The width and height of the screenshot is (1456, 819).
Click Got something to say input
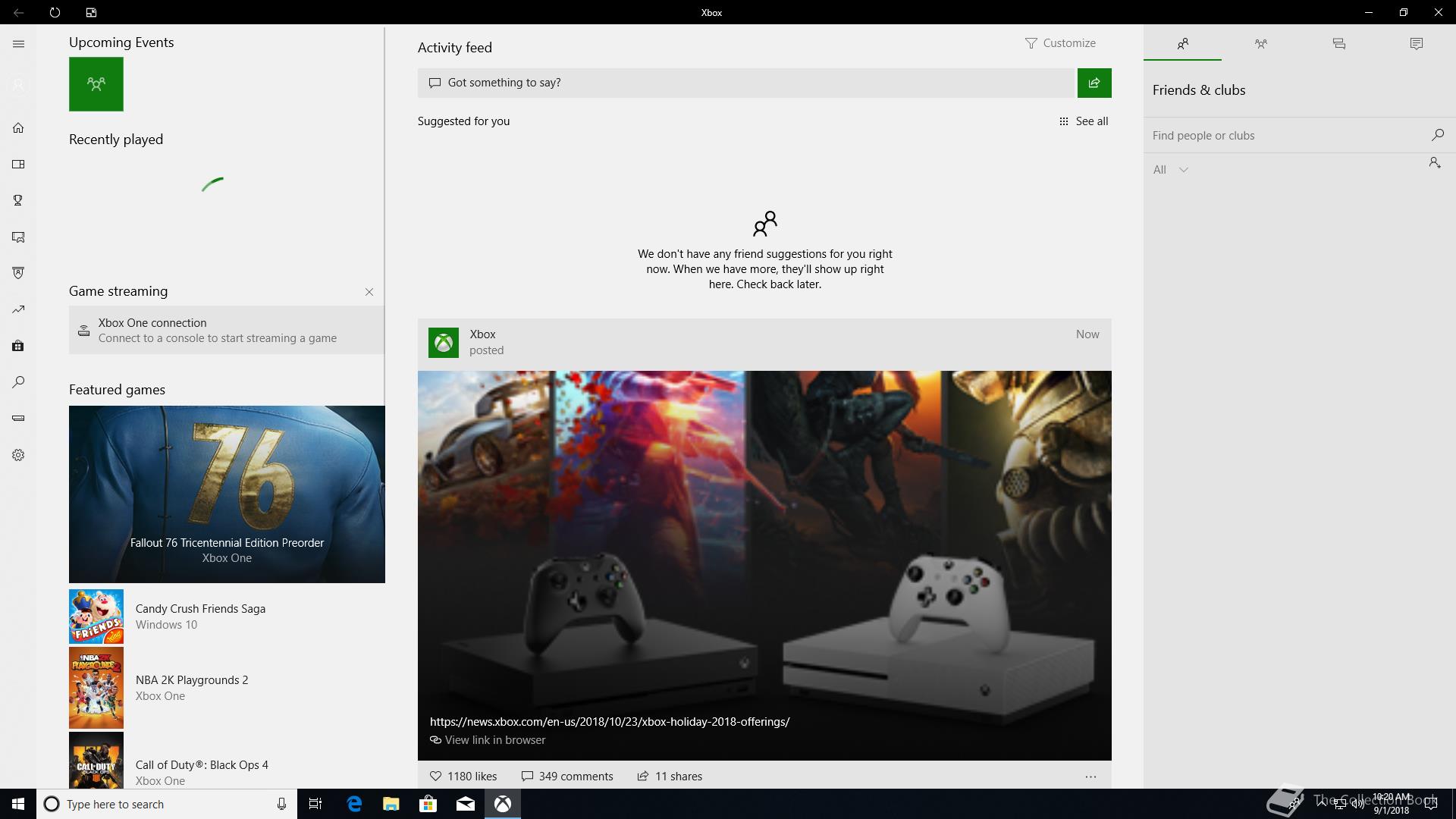[747, 83]
